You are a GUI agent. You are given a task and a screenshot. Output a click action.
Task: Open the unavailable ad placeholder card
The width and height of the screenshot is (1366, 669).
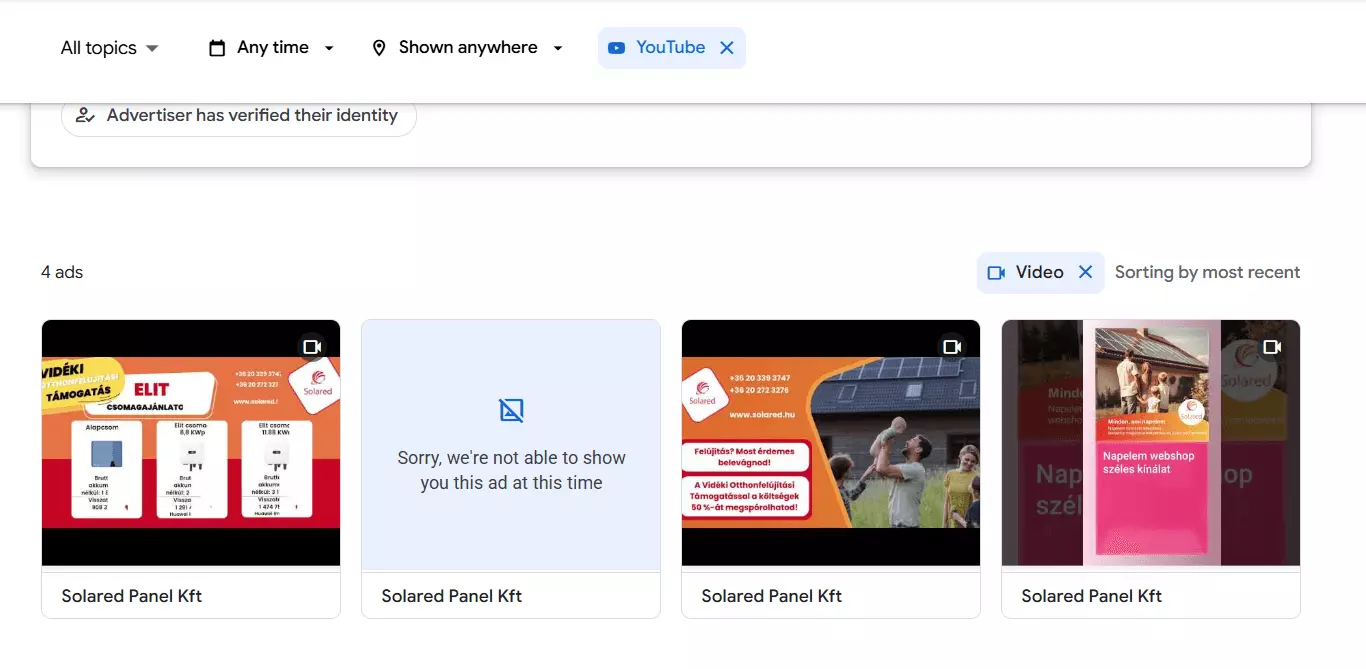tap(511, 469)
